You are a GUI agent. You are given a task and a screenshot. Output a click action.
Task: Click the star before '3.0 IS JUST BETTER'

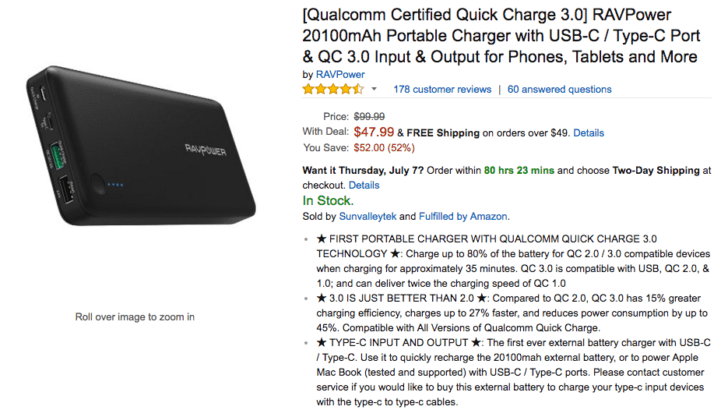[322, 297]
